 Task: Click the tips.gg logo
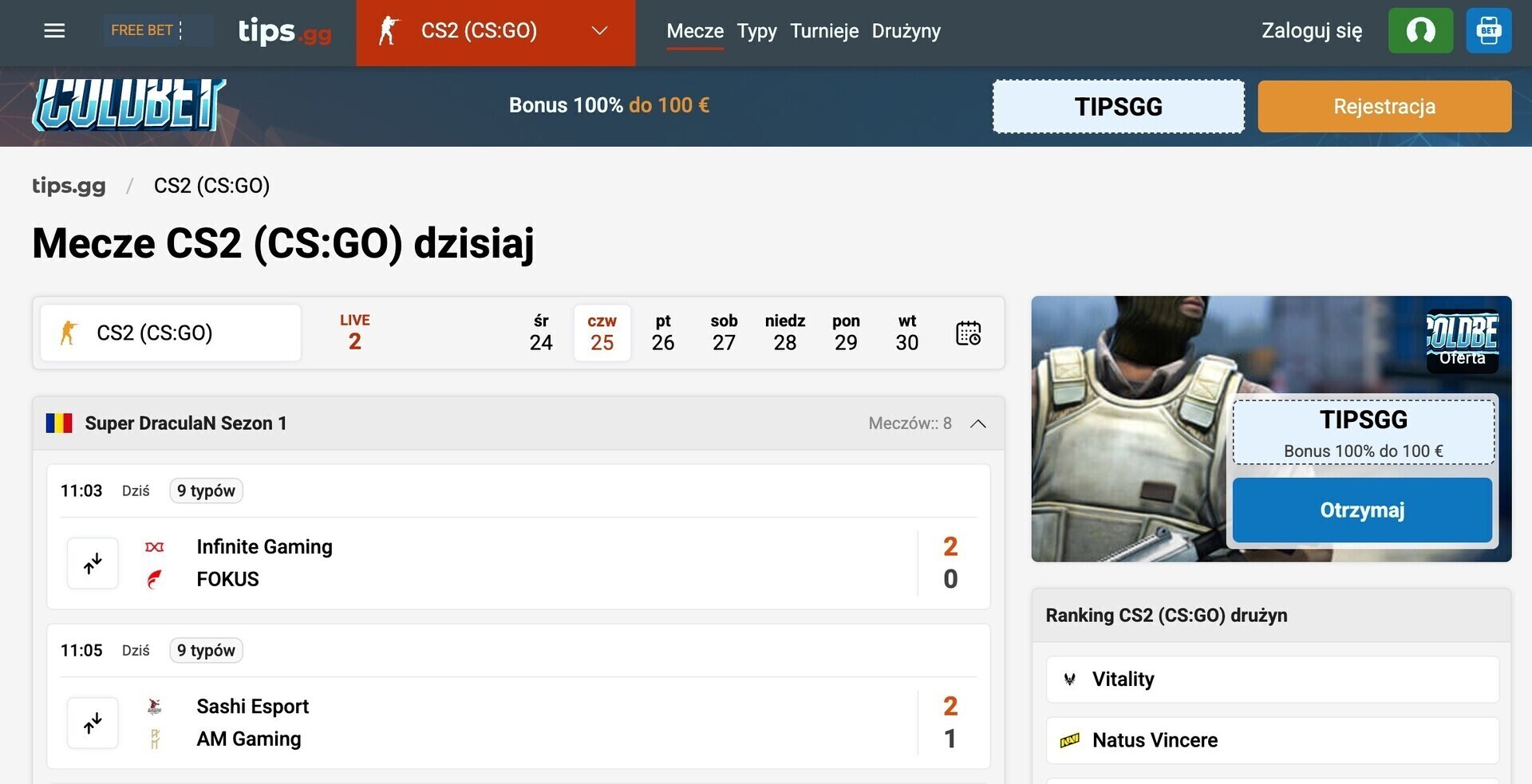click(285, 32)
